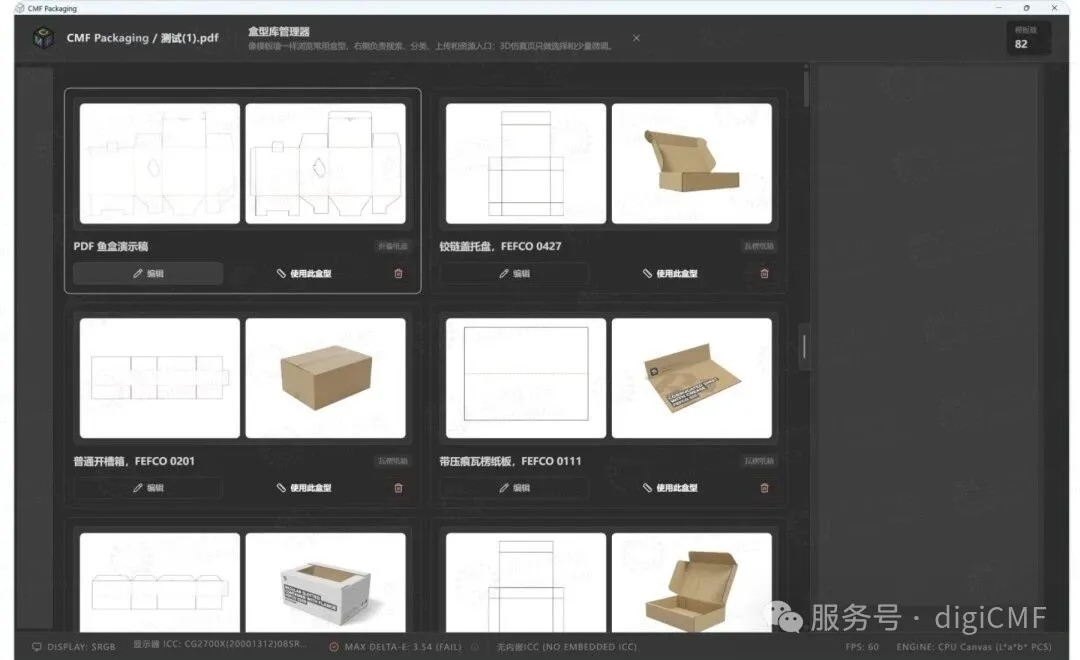Click ENGINE: CPU Canvas status entry
This screenshot has height=660, width=1080.
tap(974, 647)
